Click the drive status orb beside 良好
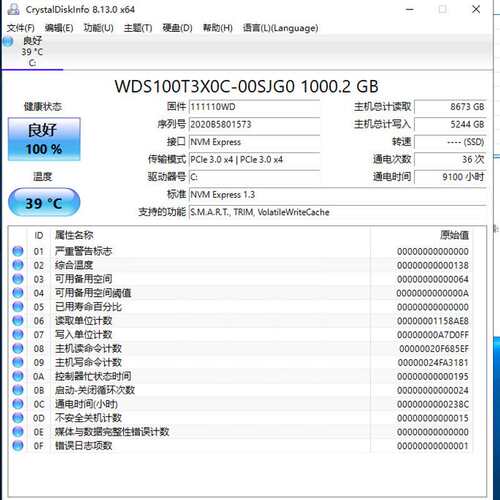500x500 pixels. [x=8, y=41]
